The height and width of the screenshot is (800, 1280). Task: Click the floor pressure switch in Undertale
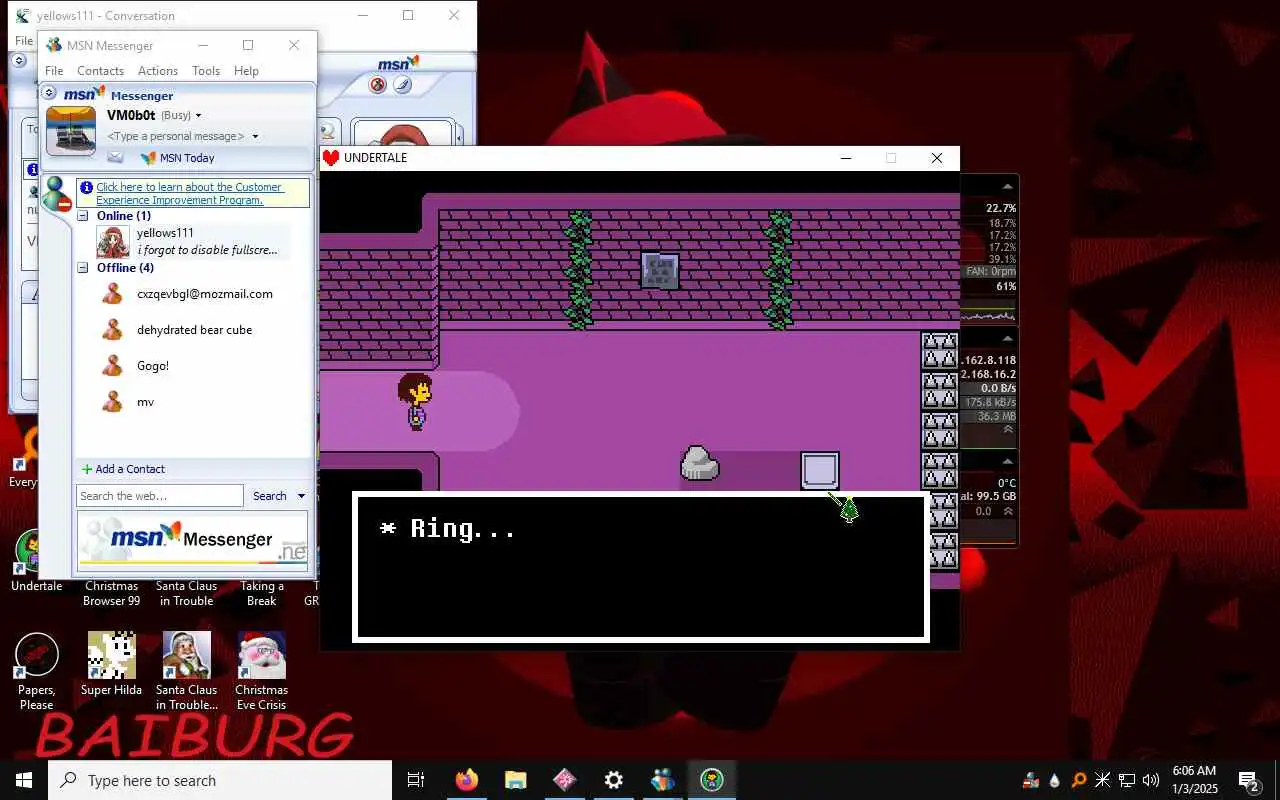pyautogui.click(x=820, y=471)
